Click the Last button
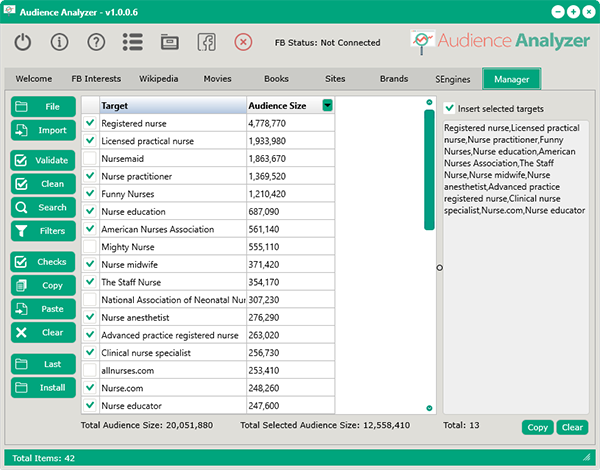This screenshot has width=600, height=470. (x=43, y=364)
